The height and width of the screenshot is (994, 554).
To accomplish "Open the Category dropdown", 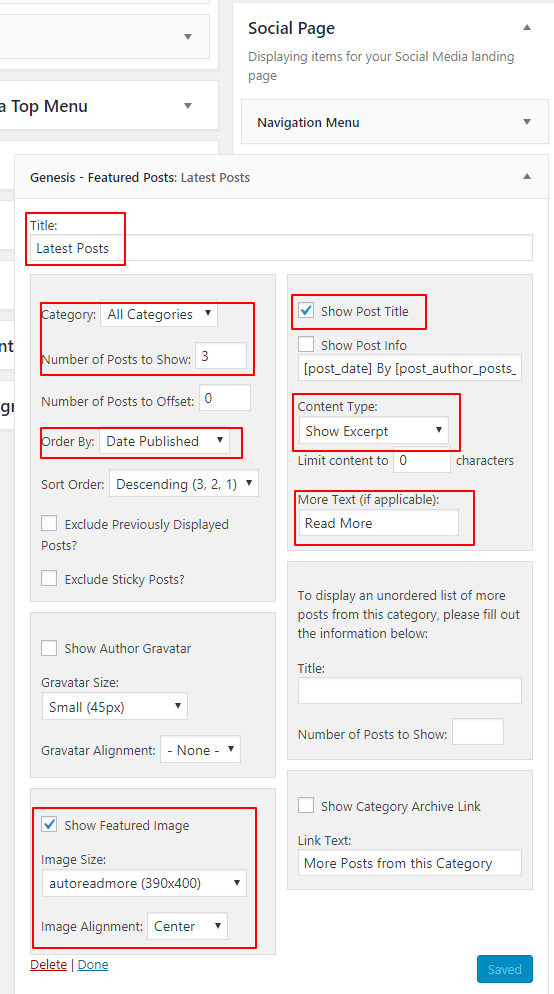I will [x=159, y=314].
